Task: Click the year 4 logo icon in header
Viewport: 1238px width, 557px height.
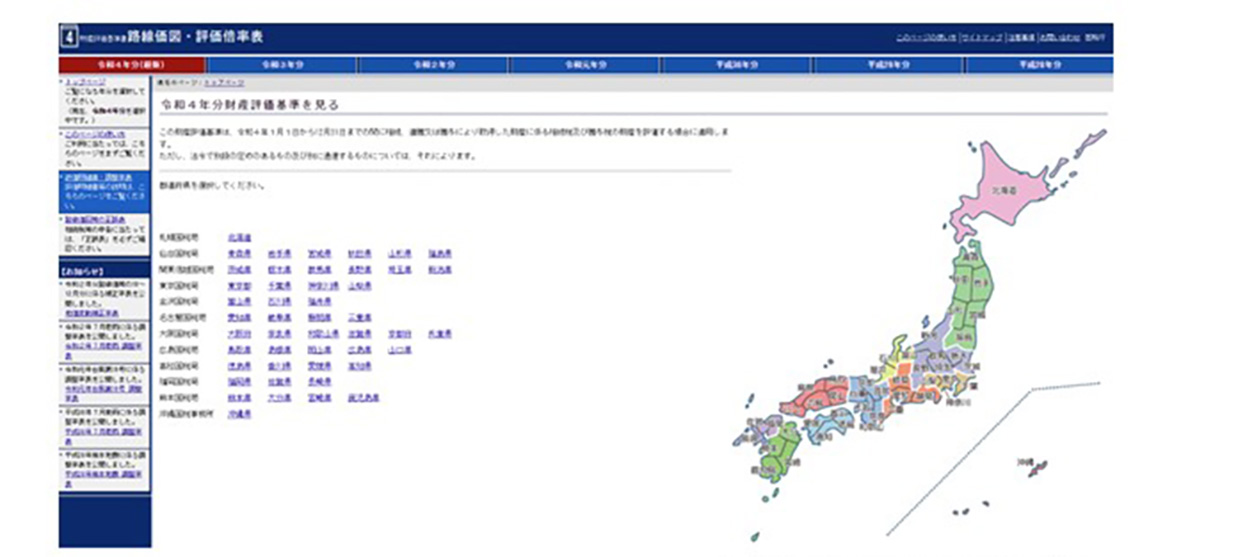Action: pos(68,38)
